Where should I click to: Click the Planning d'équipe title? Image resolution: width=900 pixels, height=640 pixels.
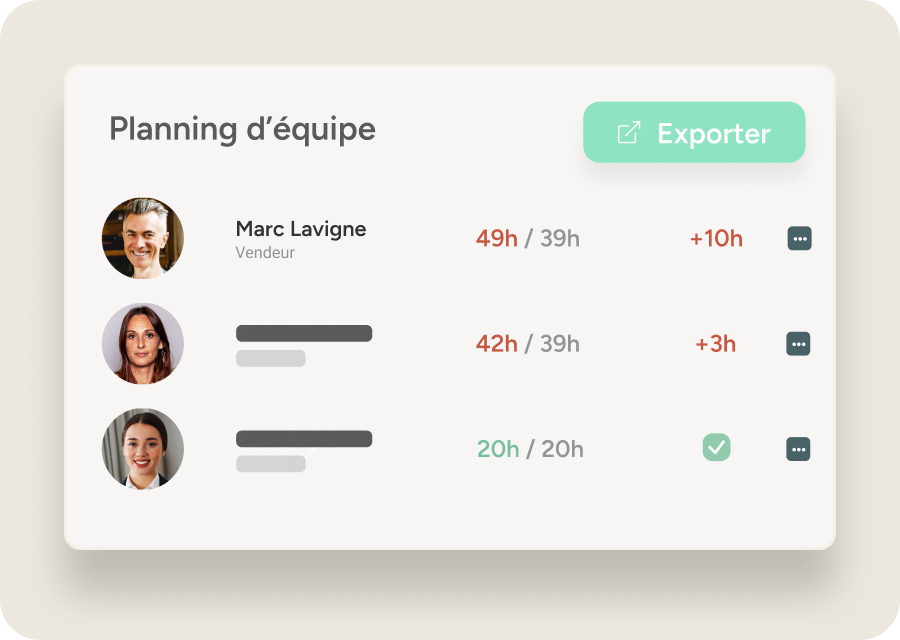pos(242,130)
